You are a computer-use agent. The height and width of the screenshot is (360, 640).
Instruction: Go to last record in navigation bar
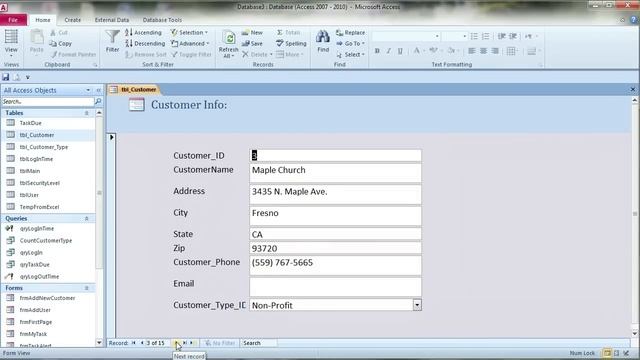coord(184,343)
